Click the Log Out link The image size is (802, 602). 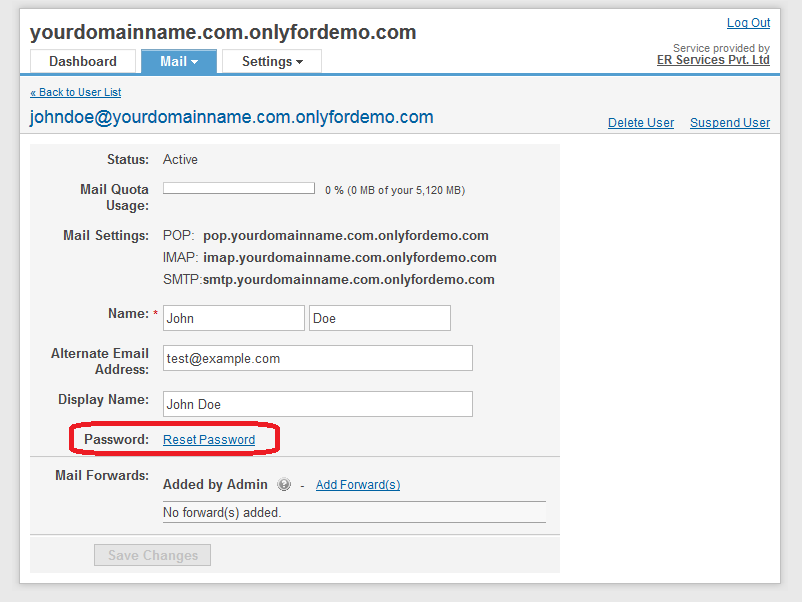[748, 23]
